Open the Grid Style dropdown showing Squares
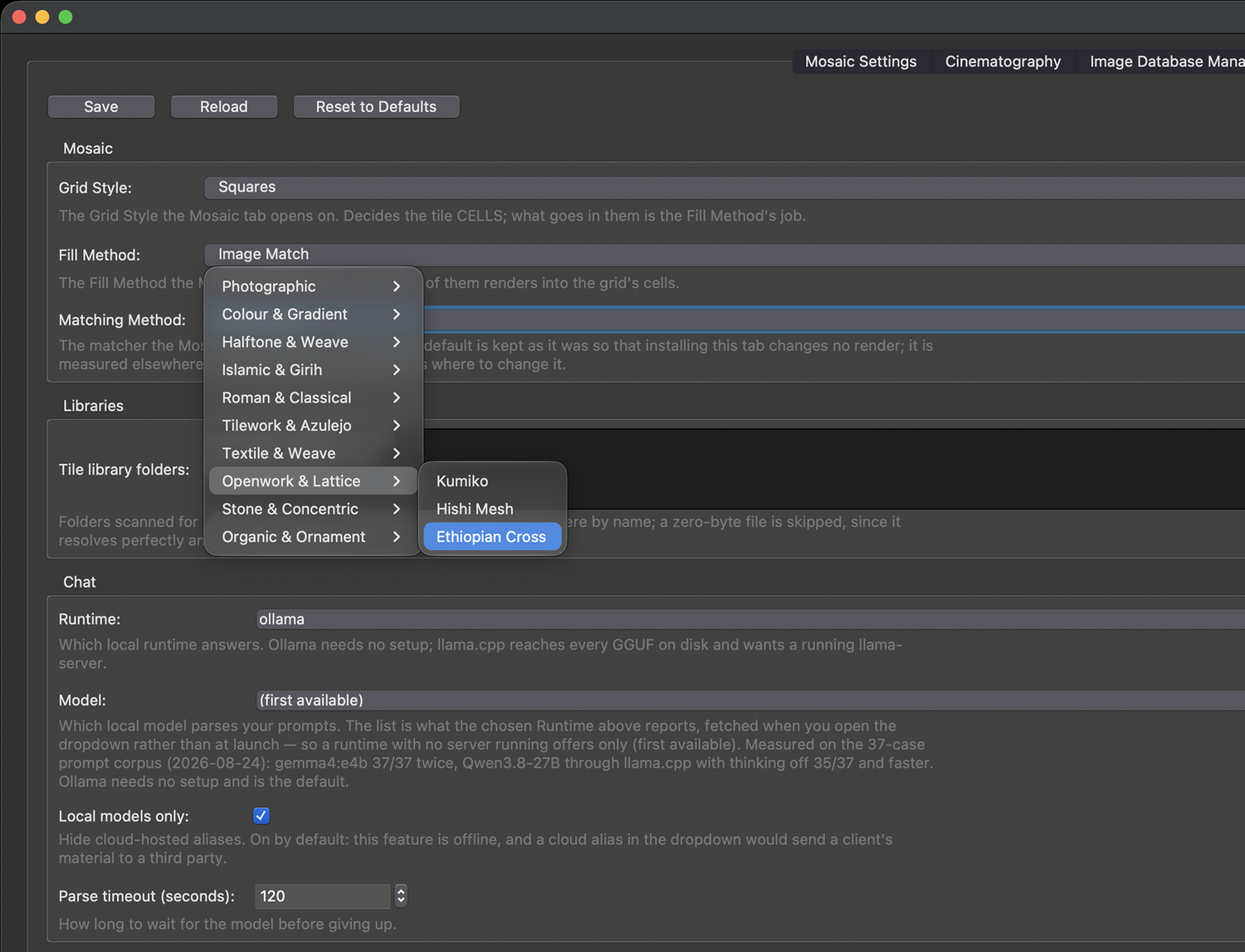The height and width of the screenshot is (952, 1245). tap(725, 188)
